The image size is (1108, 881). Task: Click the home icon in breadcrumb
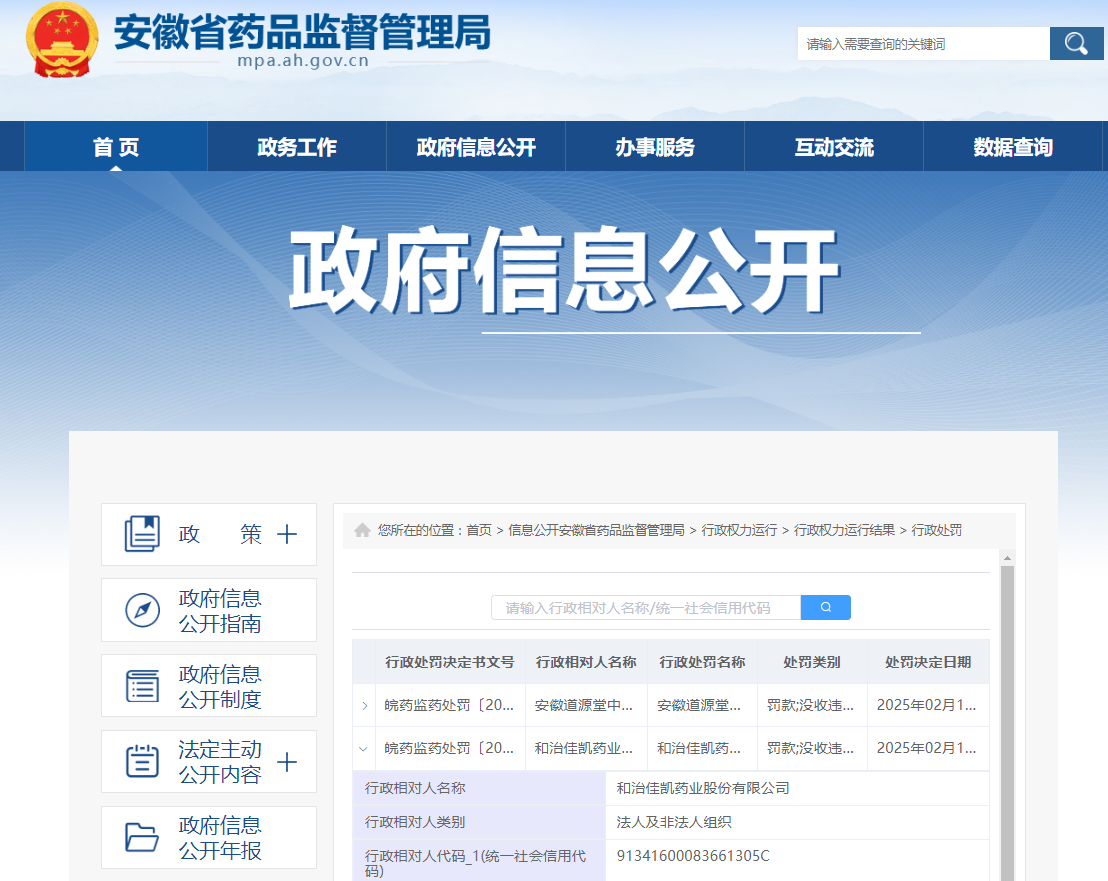[x=362, y=530]
